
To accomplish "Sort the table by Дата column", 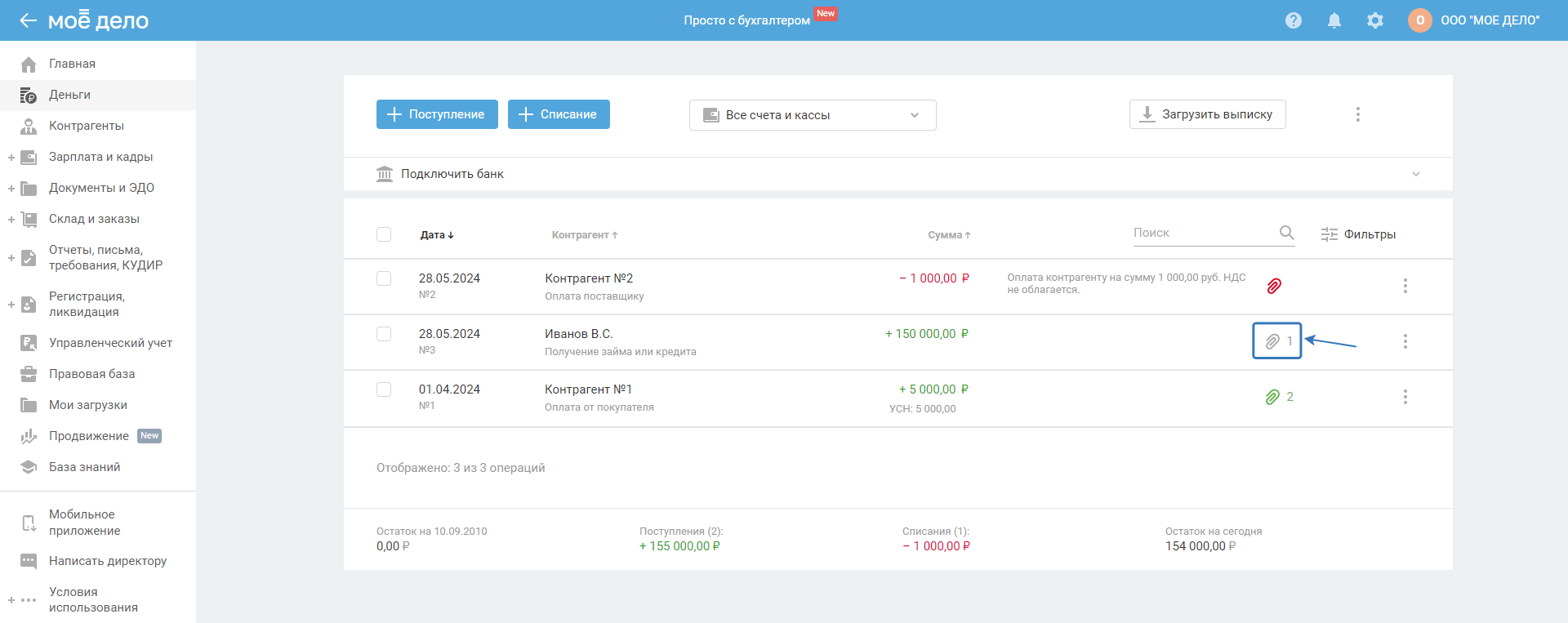I will click(x=437, y=235).
